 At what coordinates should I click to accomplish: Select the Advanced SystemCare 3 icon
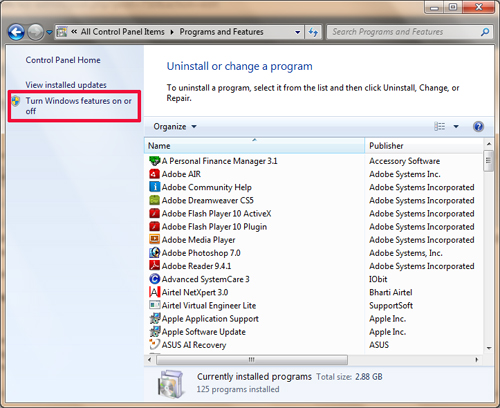[154, 279]
